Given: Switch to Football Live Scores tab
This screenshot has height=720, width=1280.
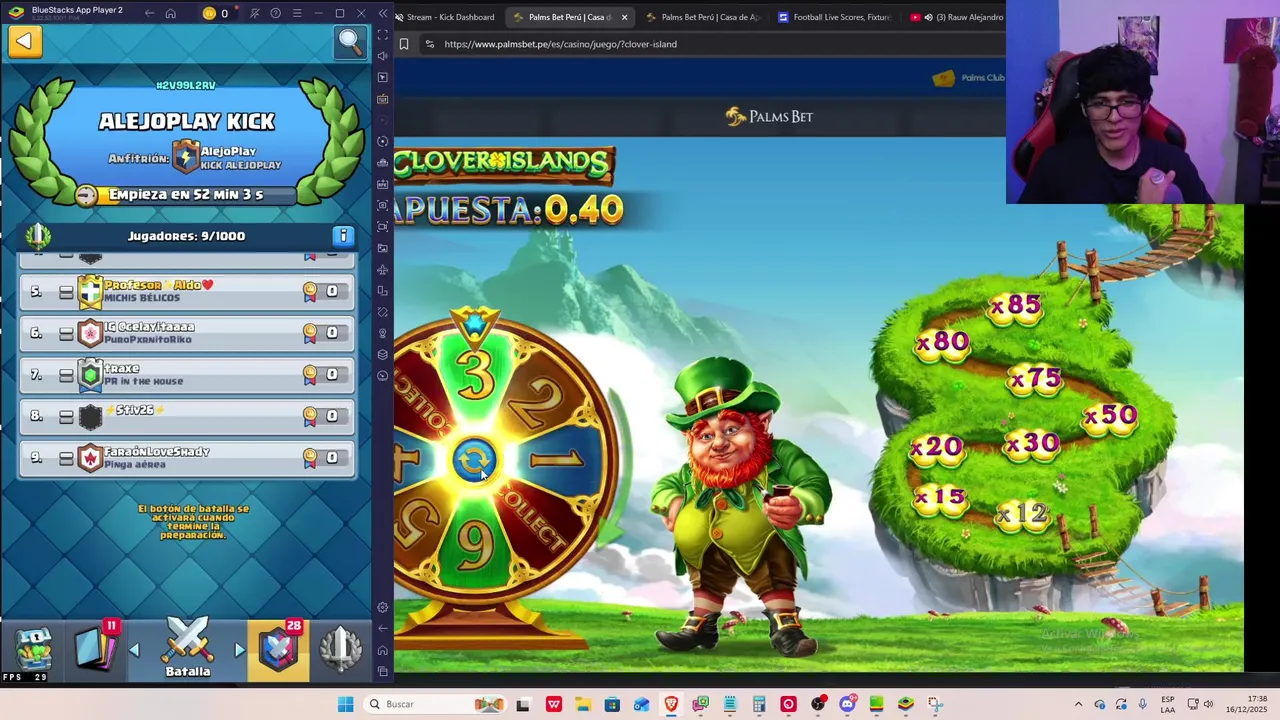Looking at the screenshot, I should click(x=836, y=17).
